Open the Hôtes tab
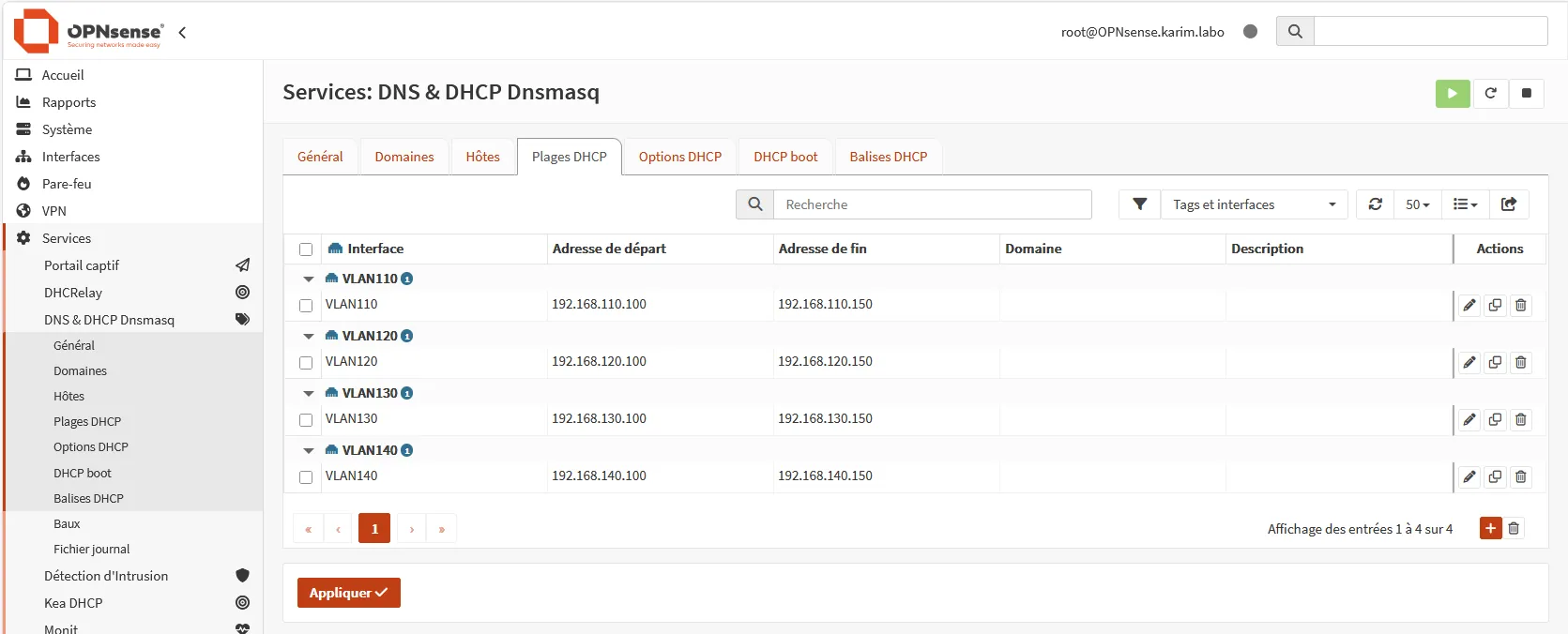Image resolution: width=1568 pixels, height=634 pixels. (x=483, y=157)
